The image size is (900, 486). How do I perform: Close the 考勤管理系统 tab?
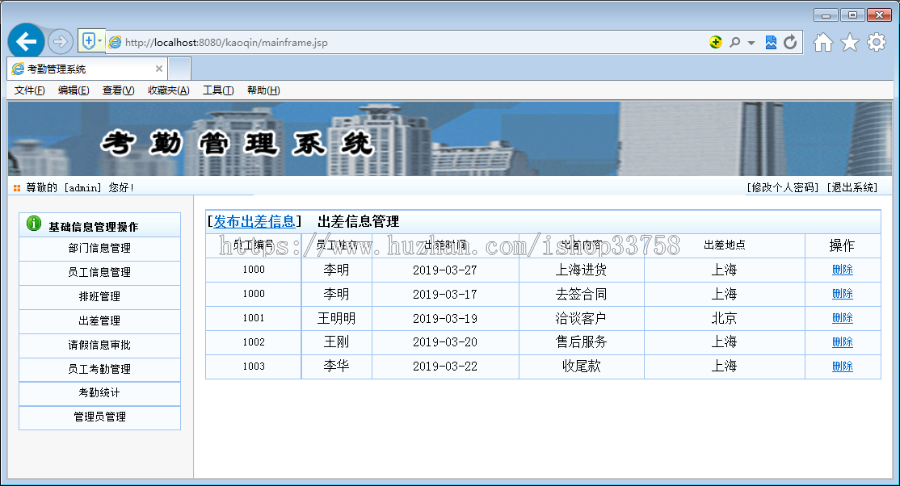coord(159,69)
